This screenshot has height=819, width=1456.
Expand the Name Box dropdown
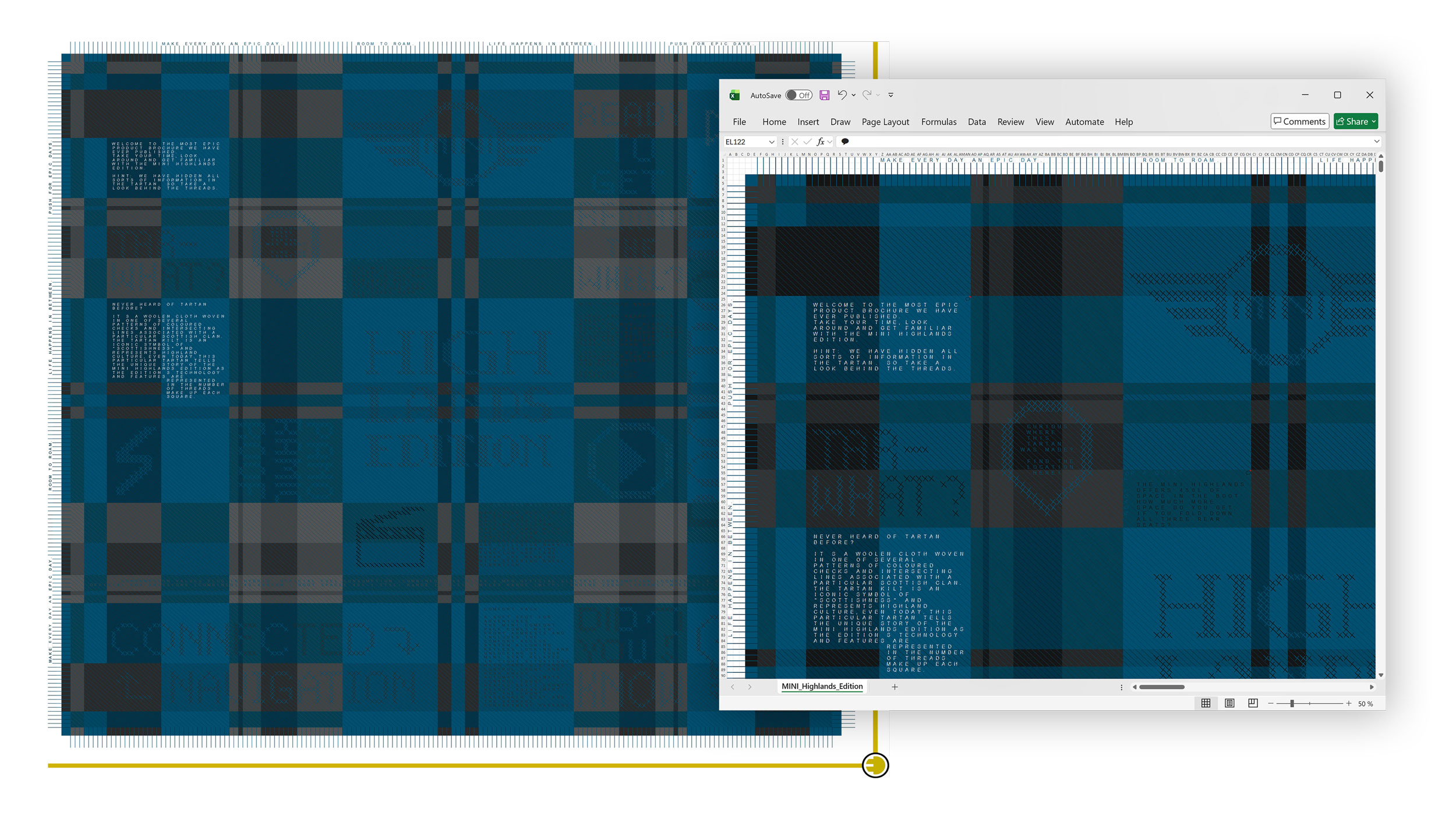[771, 142]
